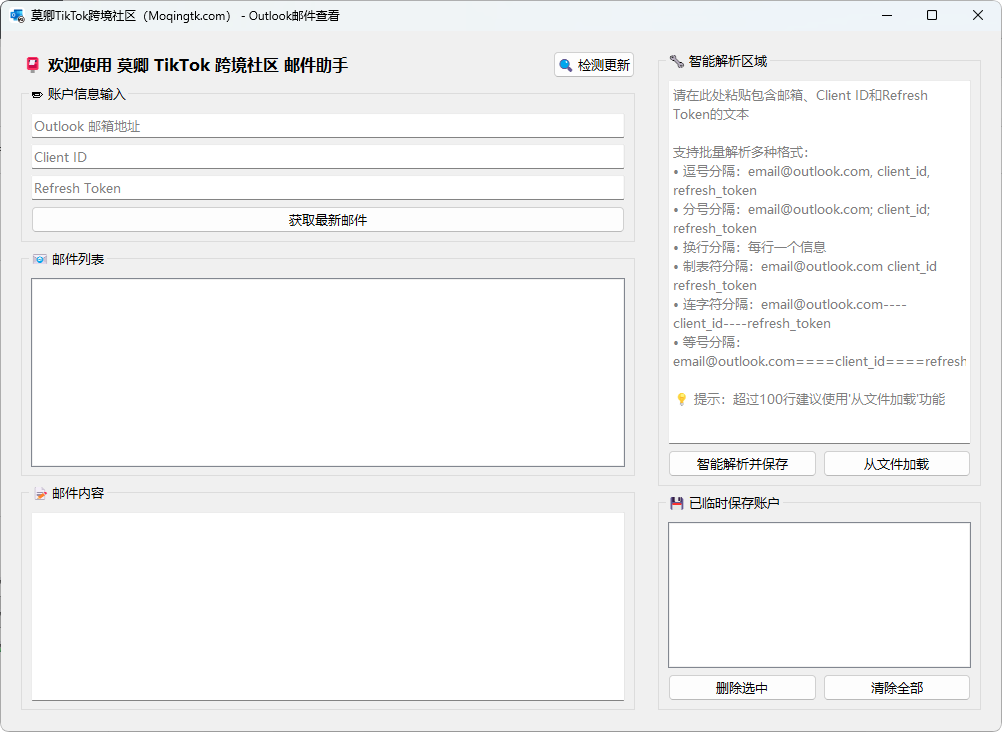Click inside the 邮件列表 list box
The width and height of the screenshot is (1002, 732).
click(x=327, y=372)
